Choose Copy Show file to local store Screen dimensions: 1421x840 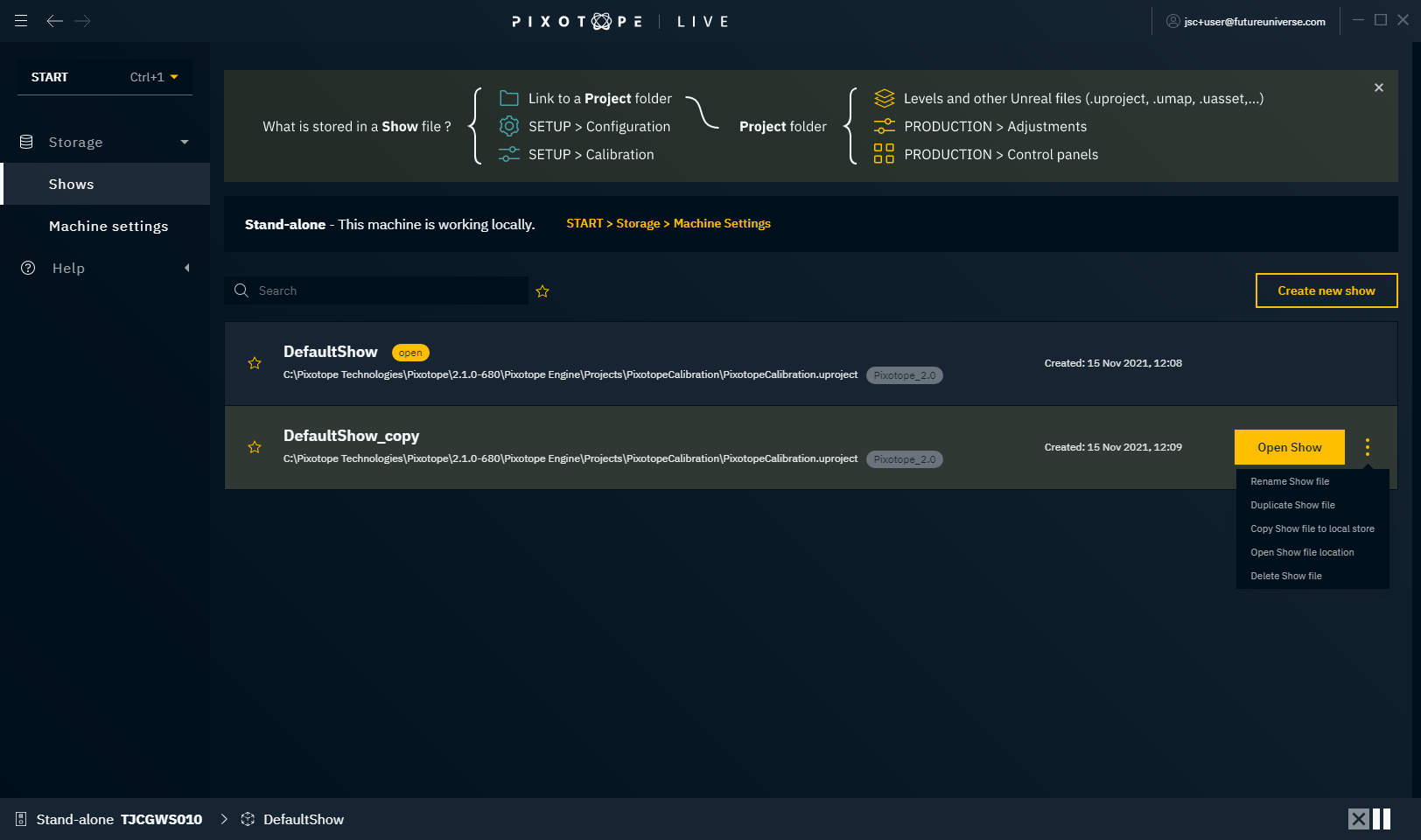pyautogui.click(x=1312, y=528)
